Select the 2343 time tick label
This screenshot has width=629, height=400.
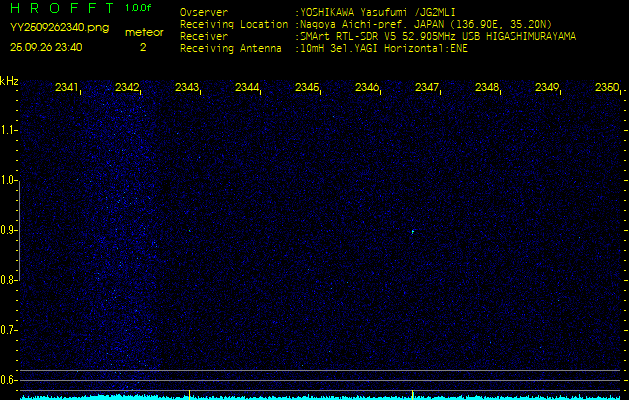pyautogui.click(x=187, y=88)
